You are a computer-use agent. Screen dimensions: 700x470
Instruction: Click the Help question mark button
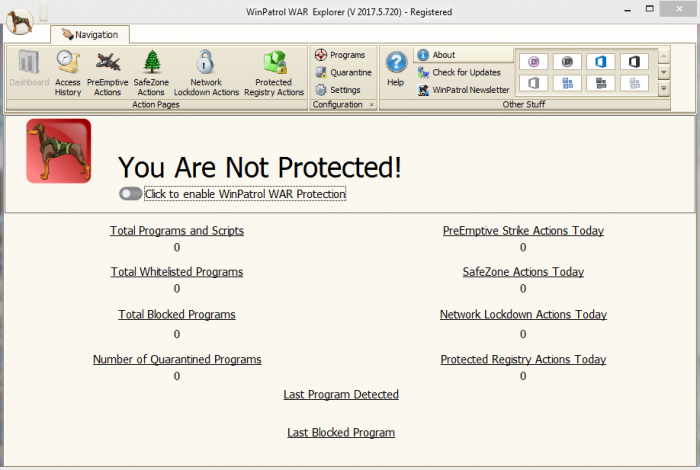pos(396,69)
